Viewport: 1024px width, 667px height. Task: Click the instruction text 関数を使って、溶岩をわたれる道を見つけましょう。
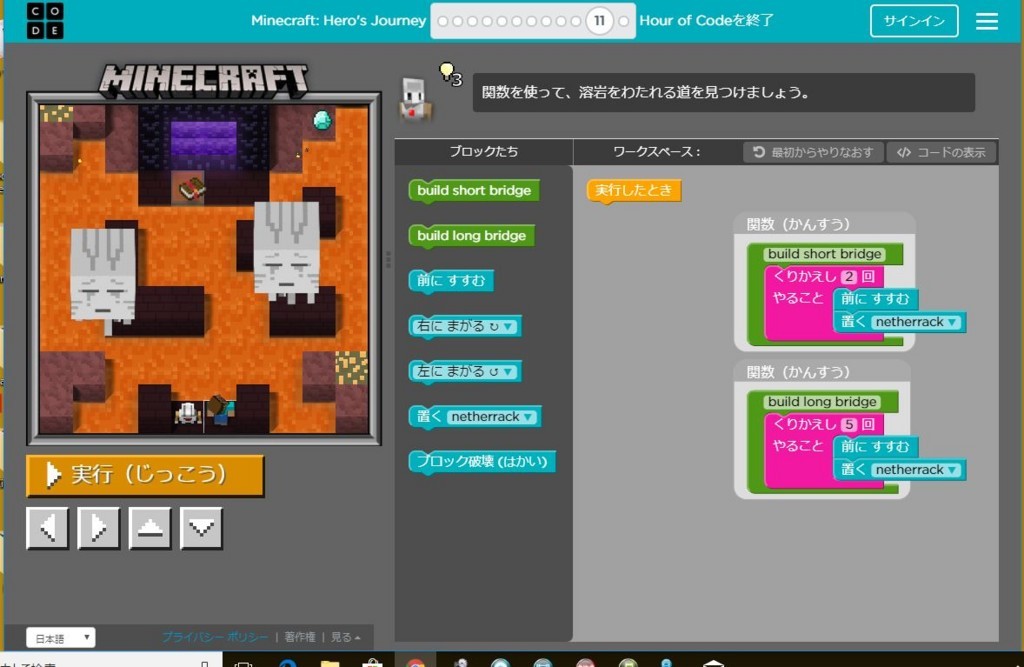coord(645,92)
